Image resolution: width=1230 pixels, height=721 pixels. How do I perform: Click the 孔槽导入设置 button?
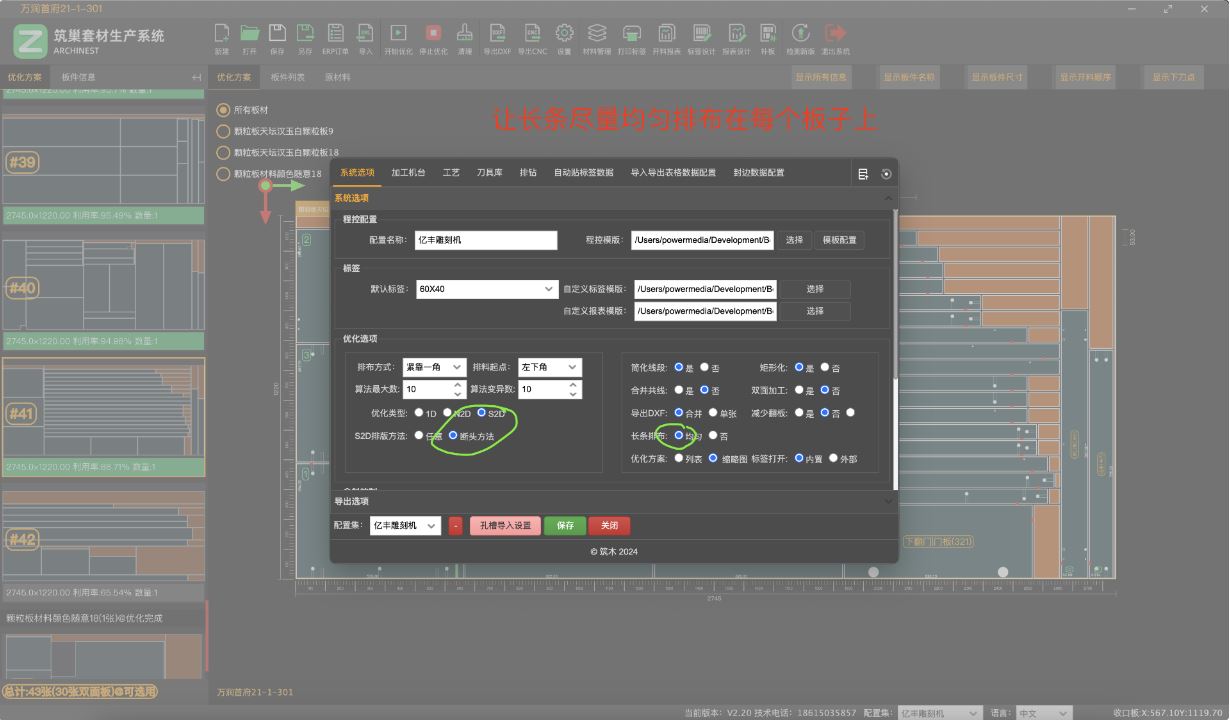(505, 526)
